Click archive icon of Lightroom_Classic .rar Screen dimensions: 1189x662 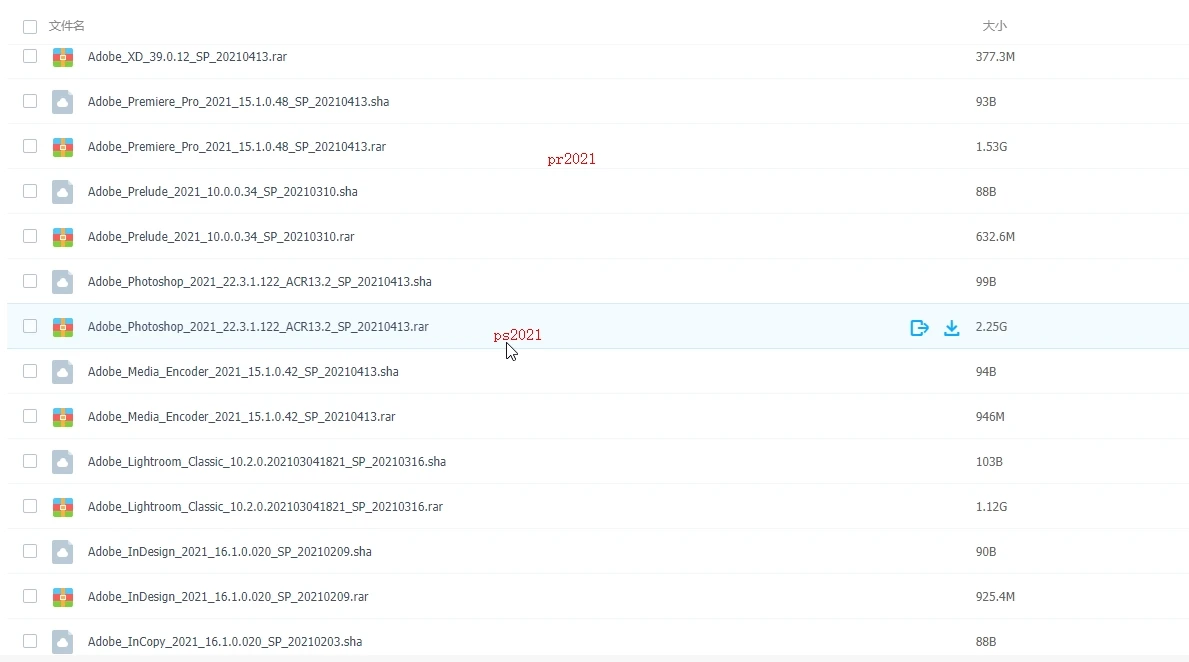coord(63,507)
